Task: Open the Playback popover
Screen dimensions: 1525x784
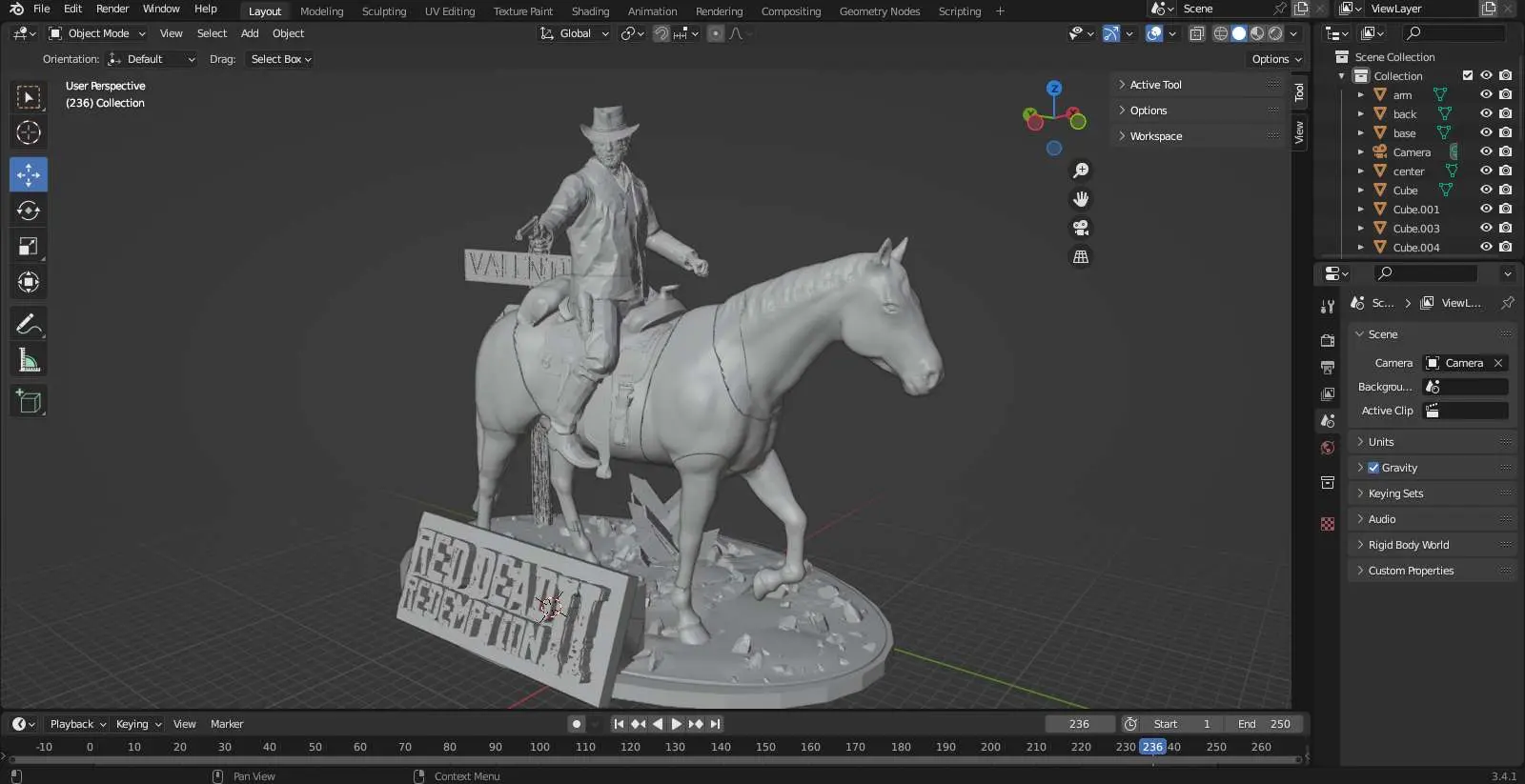Action: [77, 724]
